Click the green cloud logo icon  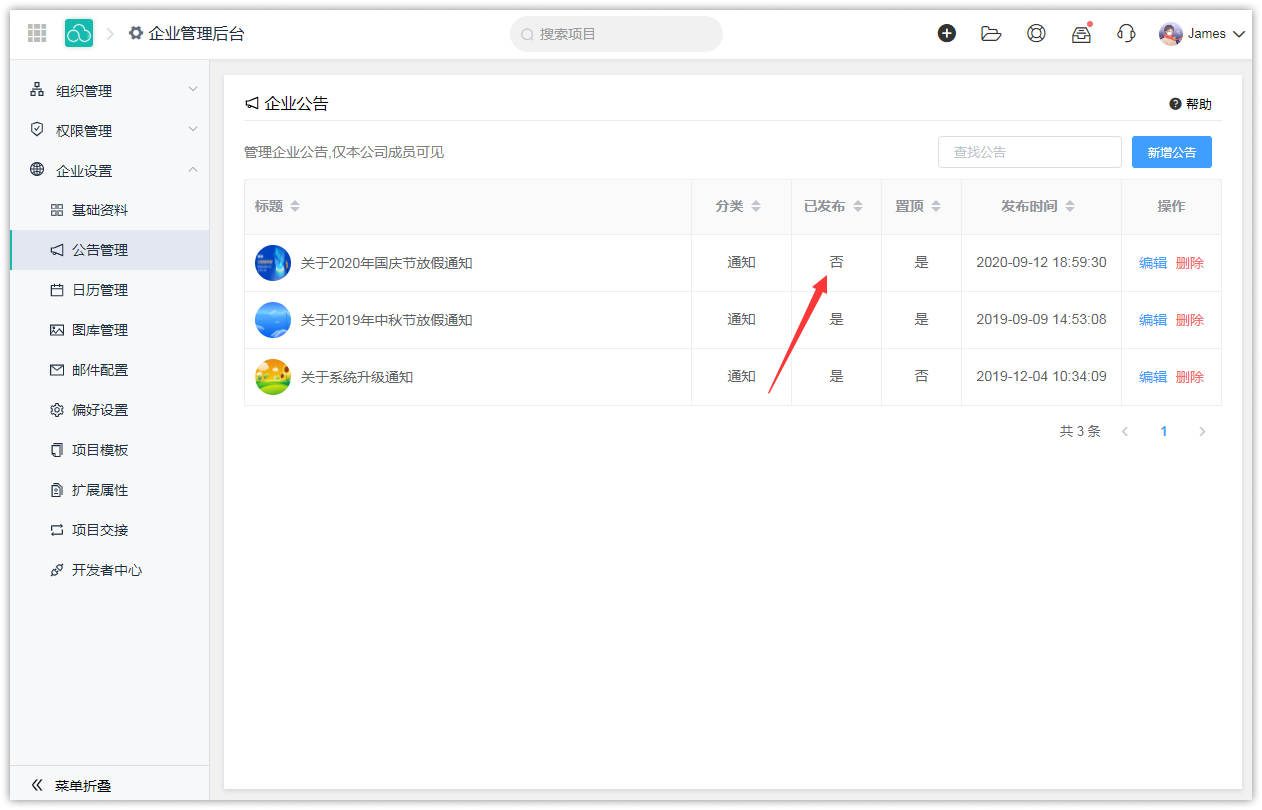pyautogui.click(x=79, y=33)
